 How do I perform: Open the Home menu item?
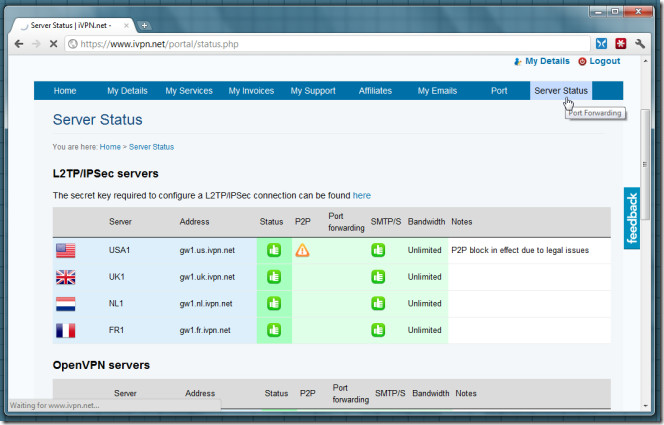(65, 91)
